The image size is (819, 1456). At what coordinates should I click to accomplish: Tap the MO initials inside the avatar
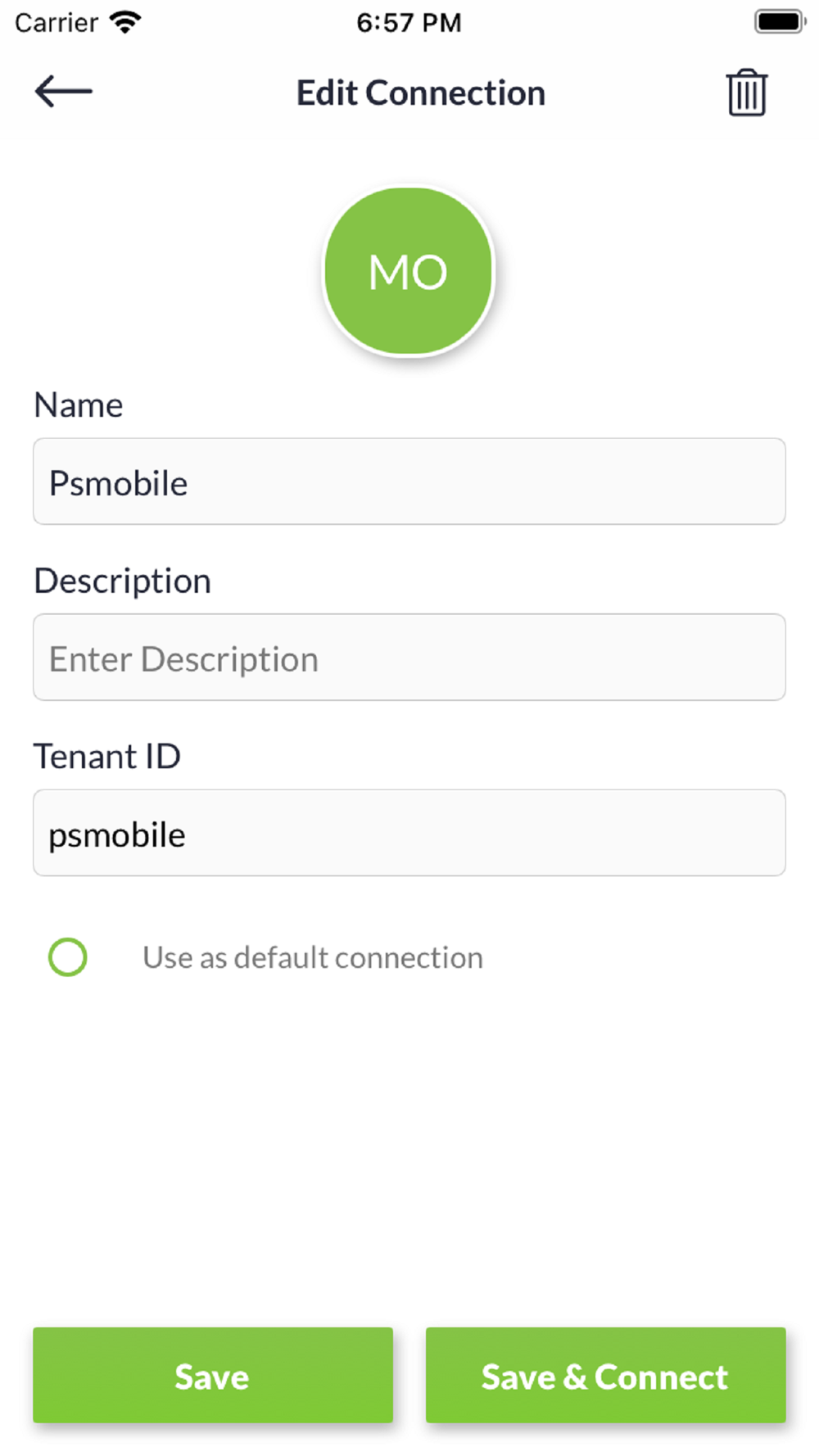tap(408, 272)
